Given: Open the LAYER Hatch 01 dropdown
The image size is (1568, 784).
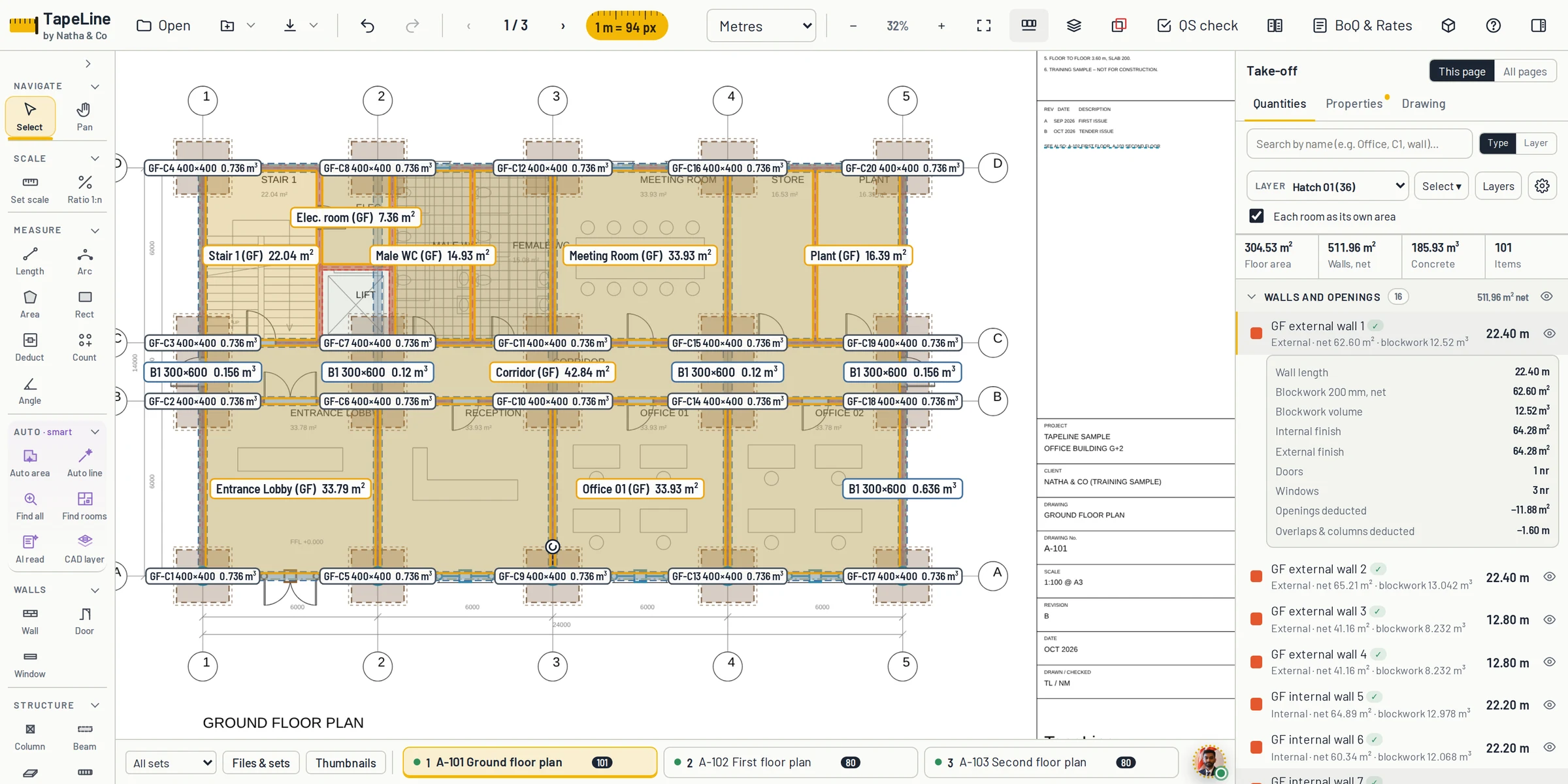Looking at the screenshot, I should tap(1327, 186).
